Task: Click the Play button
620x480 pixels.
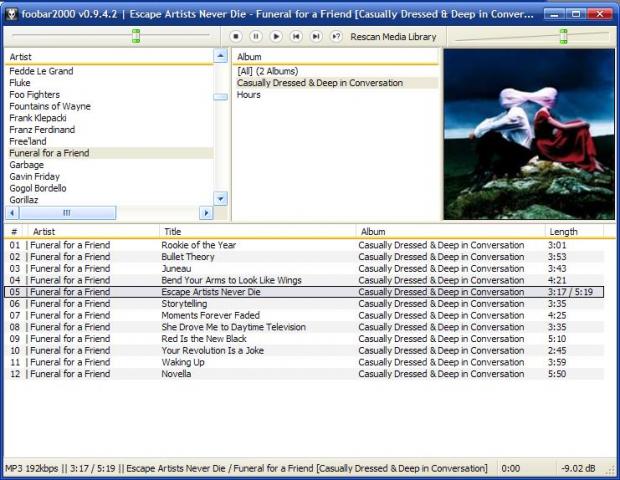Action: click(276, 36)
